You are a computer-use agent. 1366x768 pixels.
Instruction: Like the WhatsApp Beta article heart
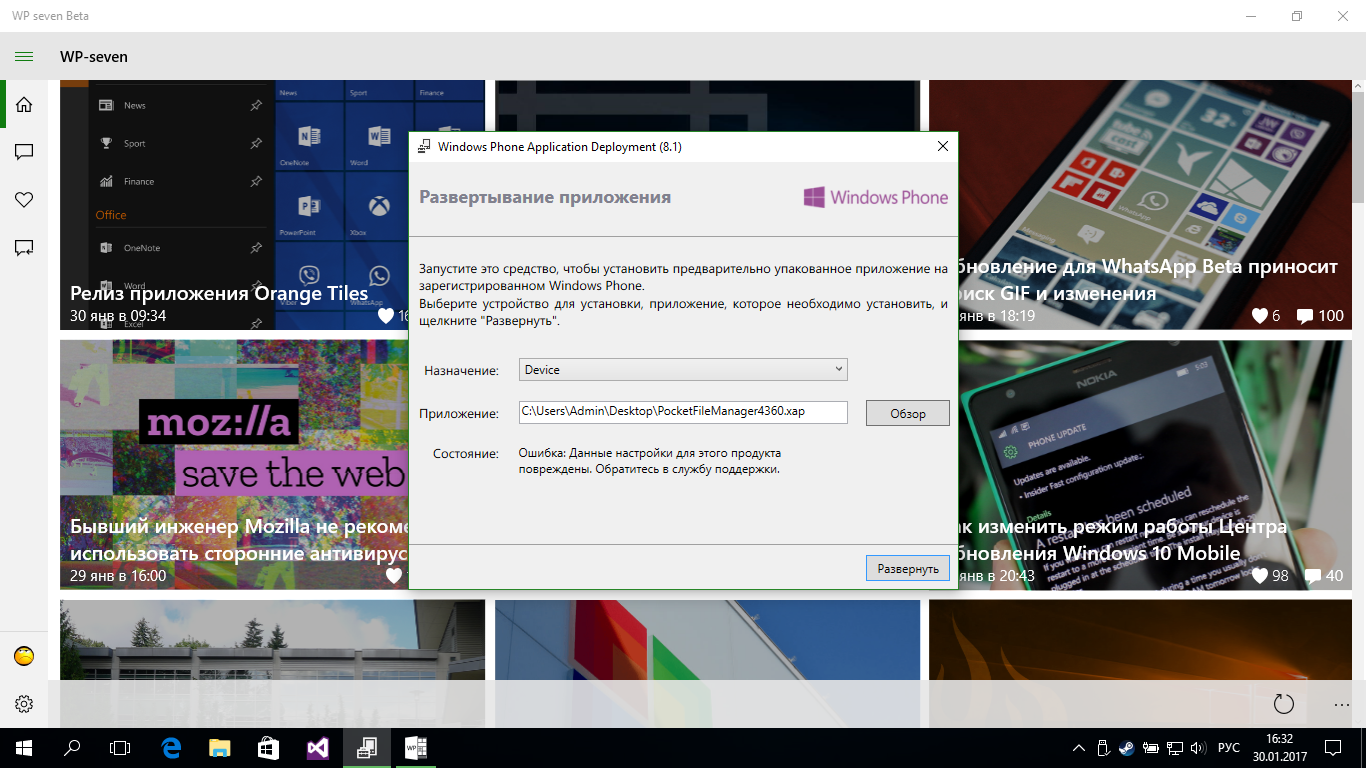[x=1259, y=316]
